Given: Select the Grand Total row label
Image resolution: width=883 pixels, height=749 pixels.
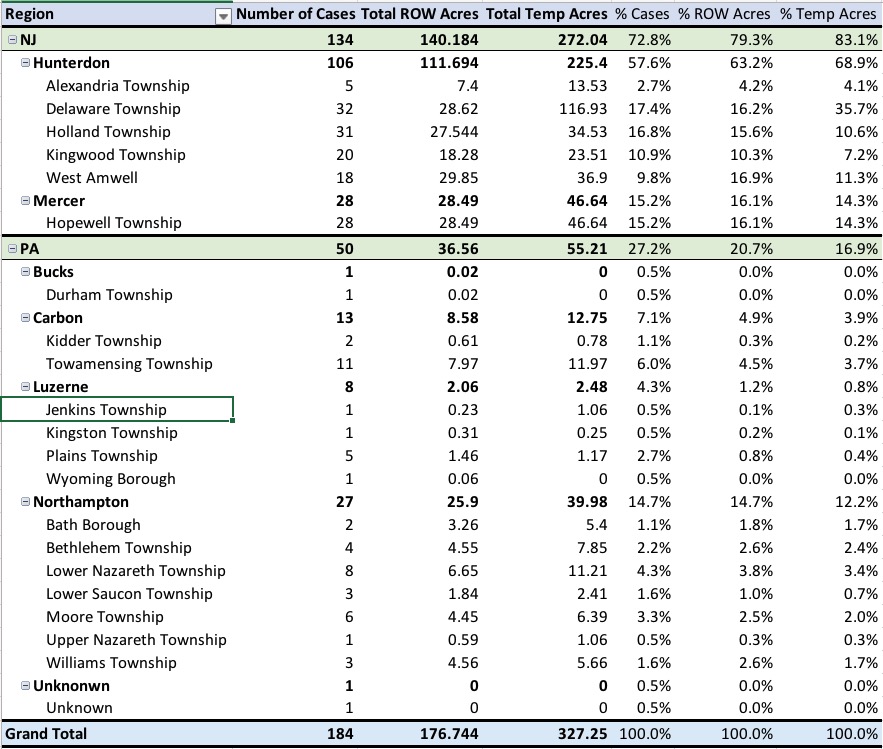Looking at the screenshot, I should click(47, 733).
